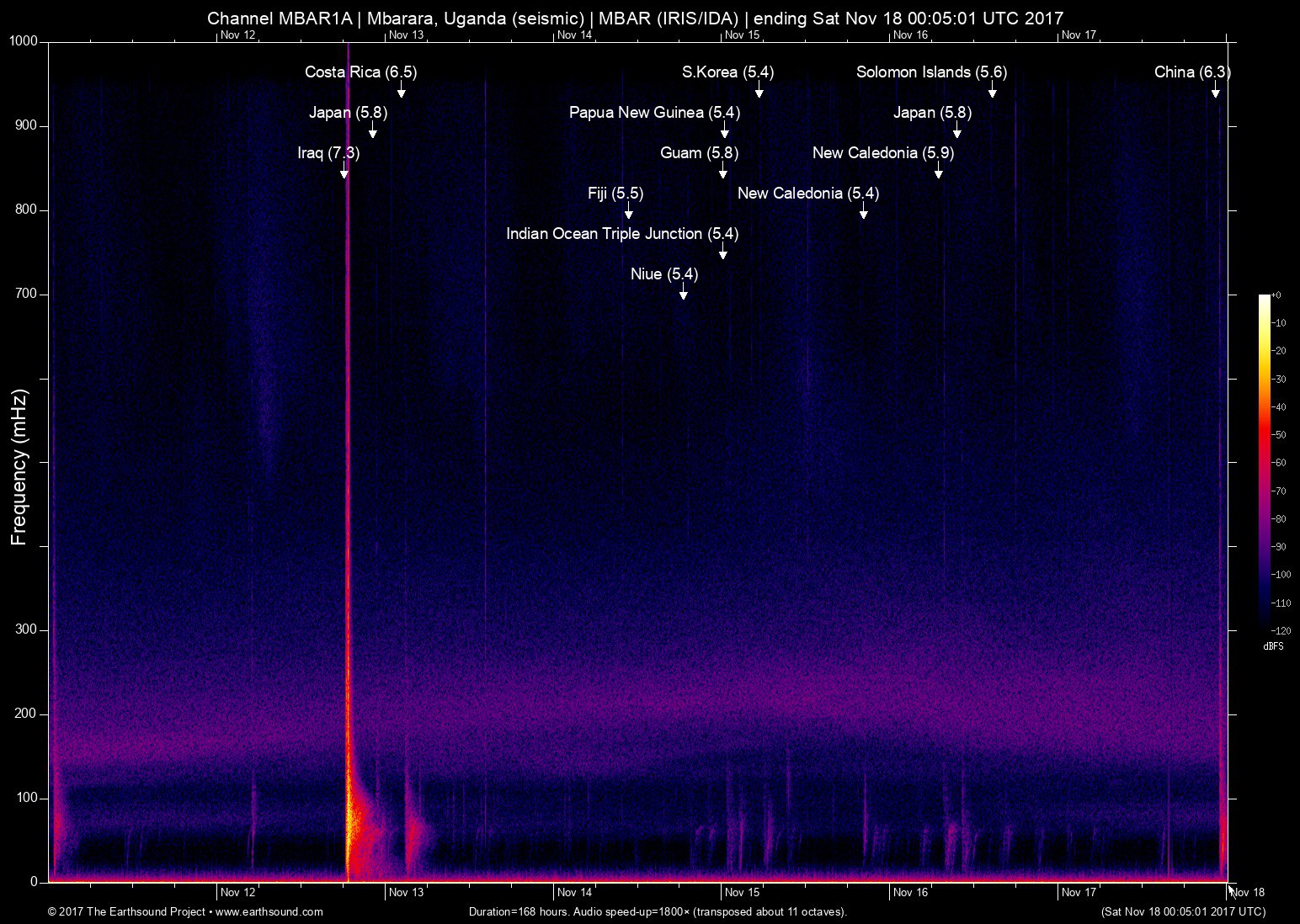Image resolution: width=1300 pixels, height=924 pixels.
Task: Click the 'Japan (5.8)' label beneath Costa Rica
Action: 348,112
